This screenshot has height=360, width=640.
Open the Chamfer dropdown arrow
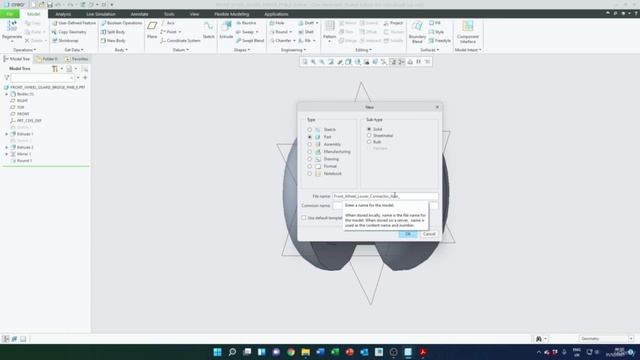coord(294,41)
